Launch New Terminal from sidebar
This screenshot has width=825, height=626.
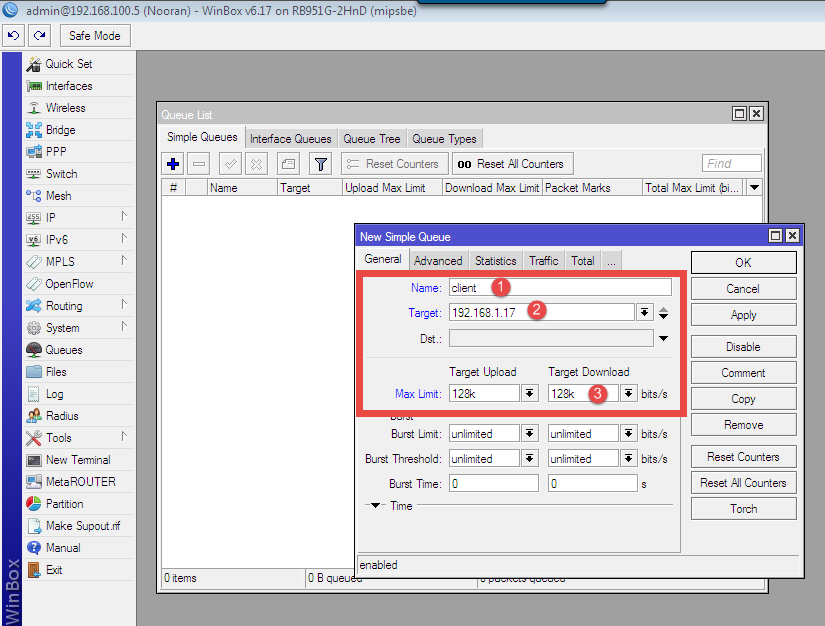77,460
